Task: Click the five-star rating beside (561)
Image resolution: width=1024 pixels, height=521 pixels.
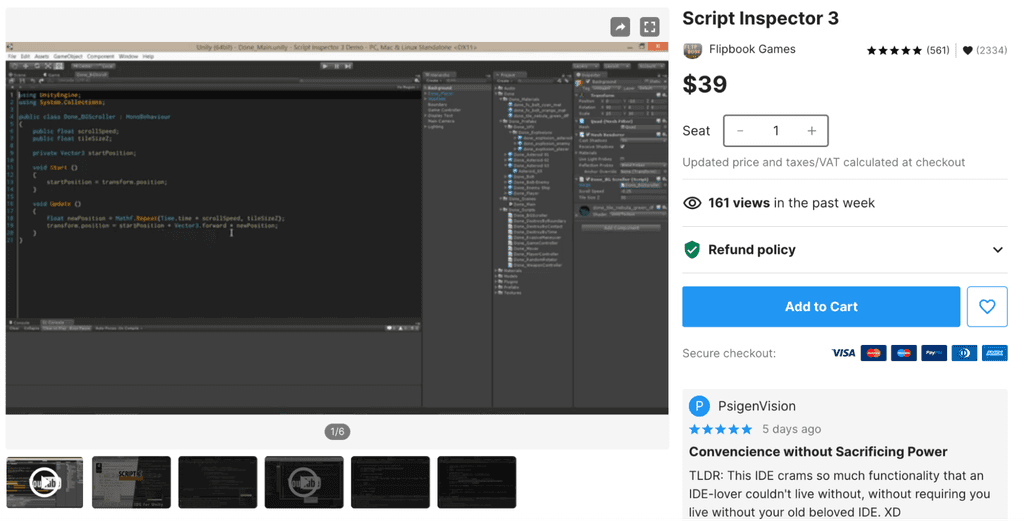Action: click(x=894, y=50)
